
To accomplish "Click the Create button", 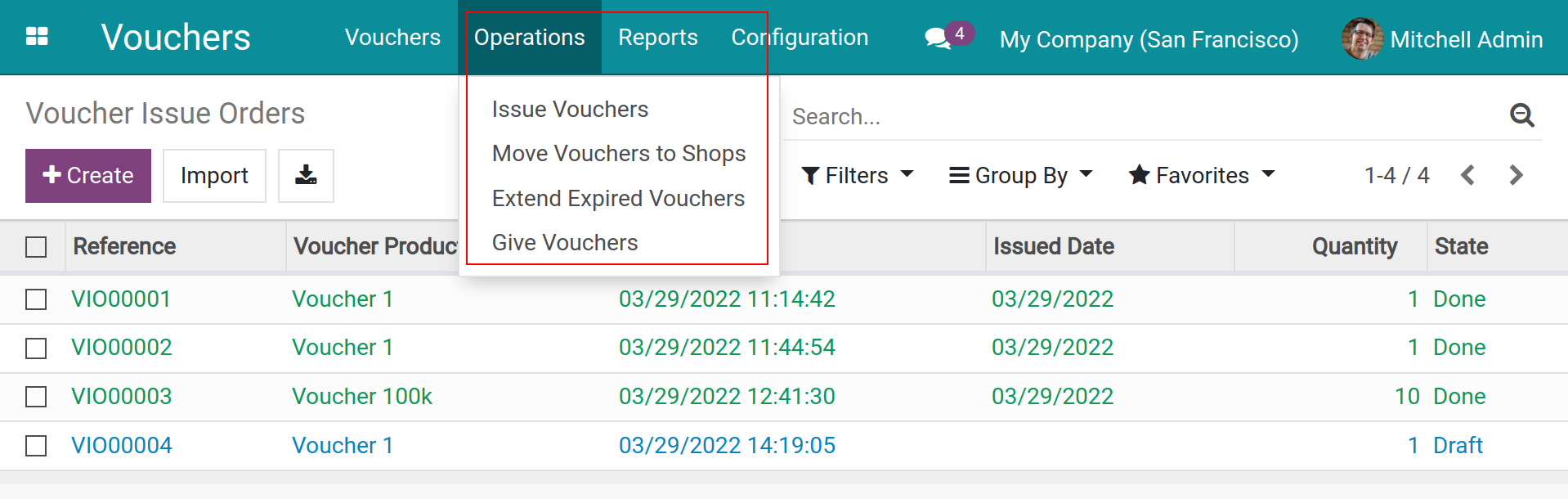I will tap(88, 175).
